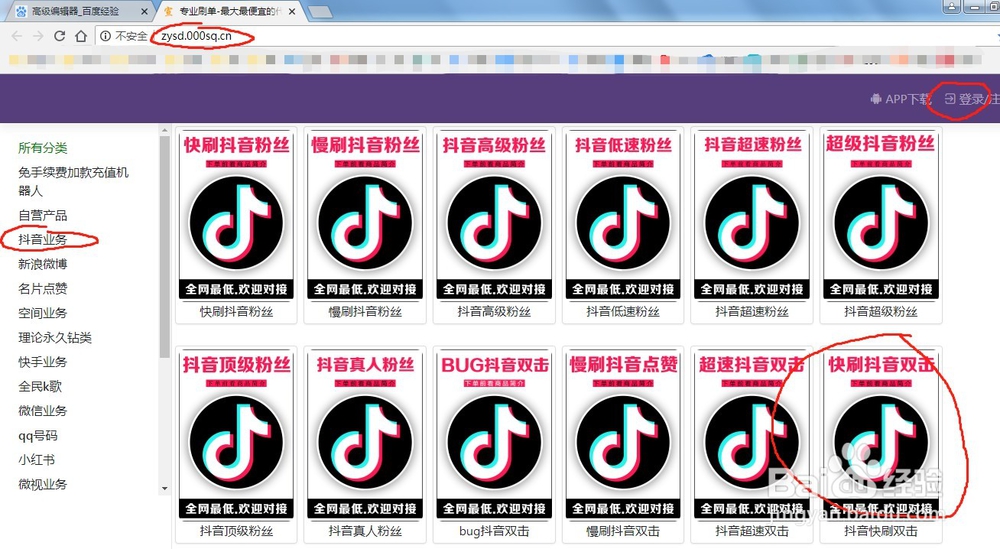This screenshot has width=1000, height=549.
Task: Open the 抖音低速粉丝 product card
Action: [x=622, y=225]
